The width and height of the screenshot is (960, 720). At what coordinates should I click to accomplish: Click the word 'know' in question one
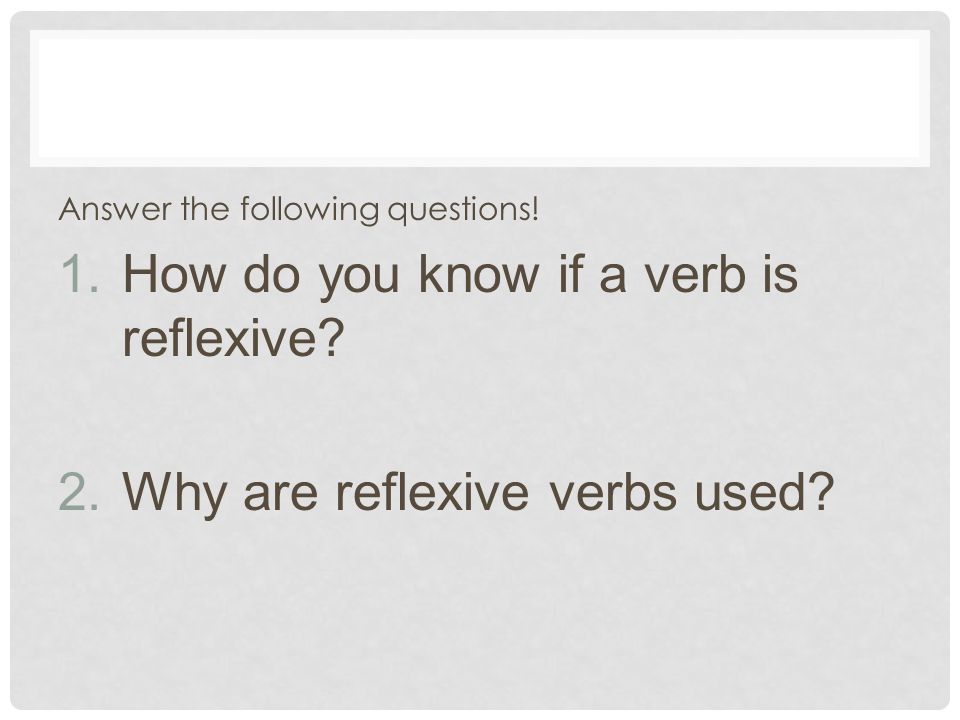point(479,274)
